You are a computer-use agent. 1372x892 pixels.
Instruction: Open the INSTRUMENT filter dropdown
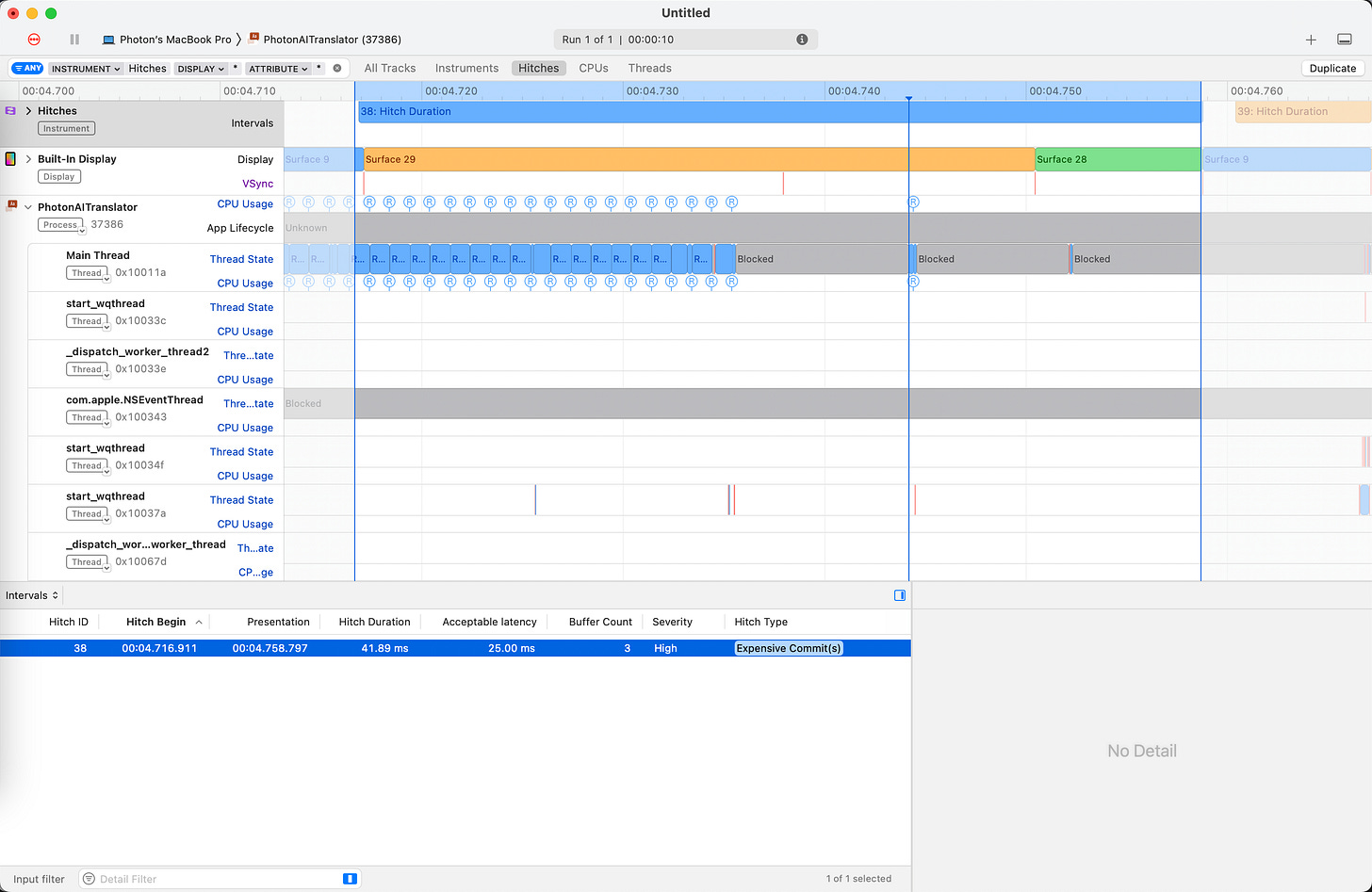click(86, 69)
